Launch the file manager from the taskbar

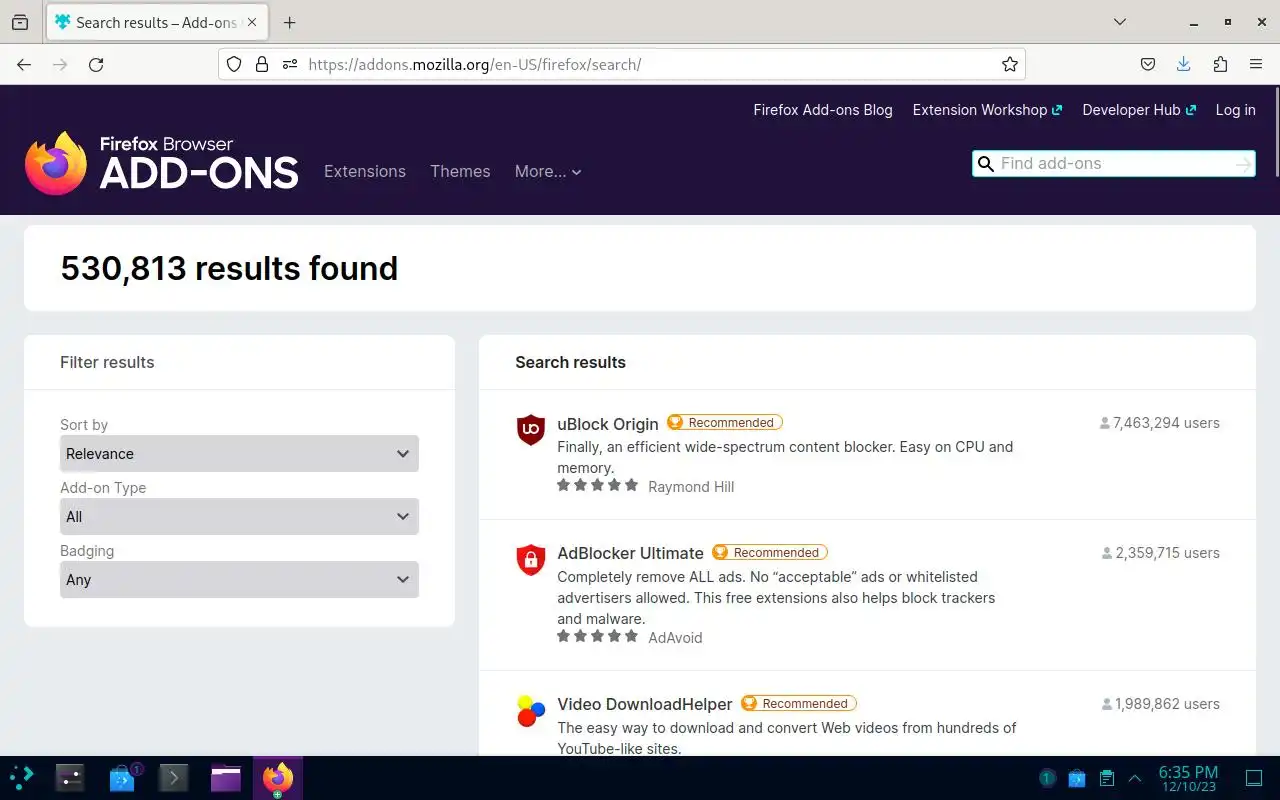(x=226, y=777)
